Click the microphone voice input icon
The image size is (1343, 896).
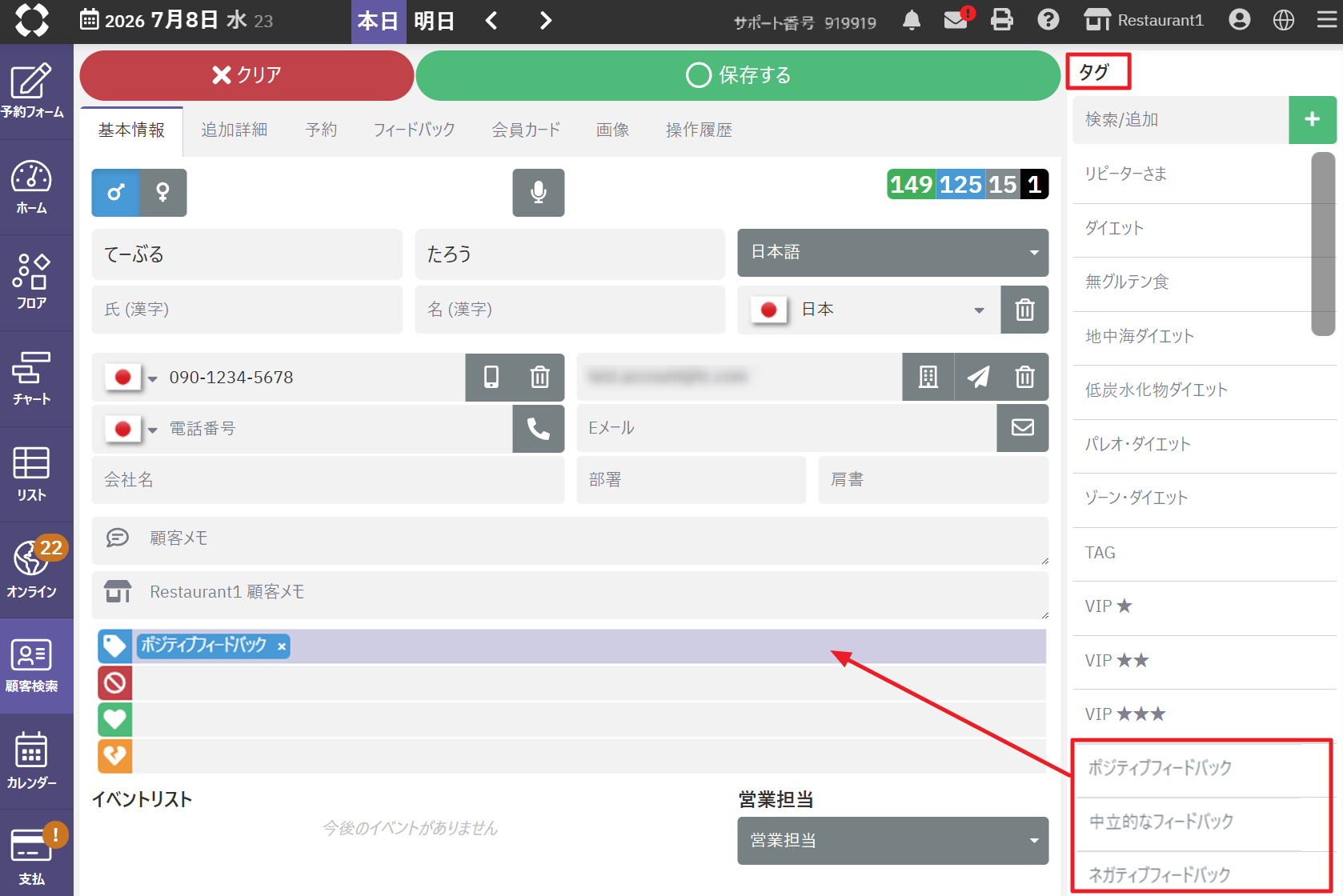tap(538, 193)
